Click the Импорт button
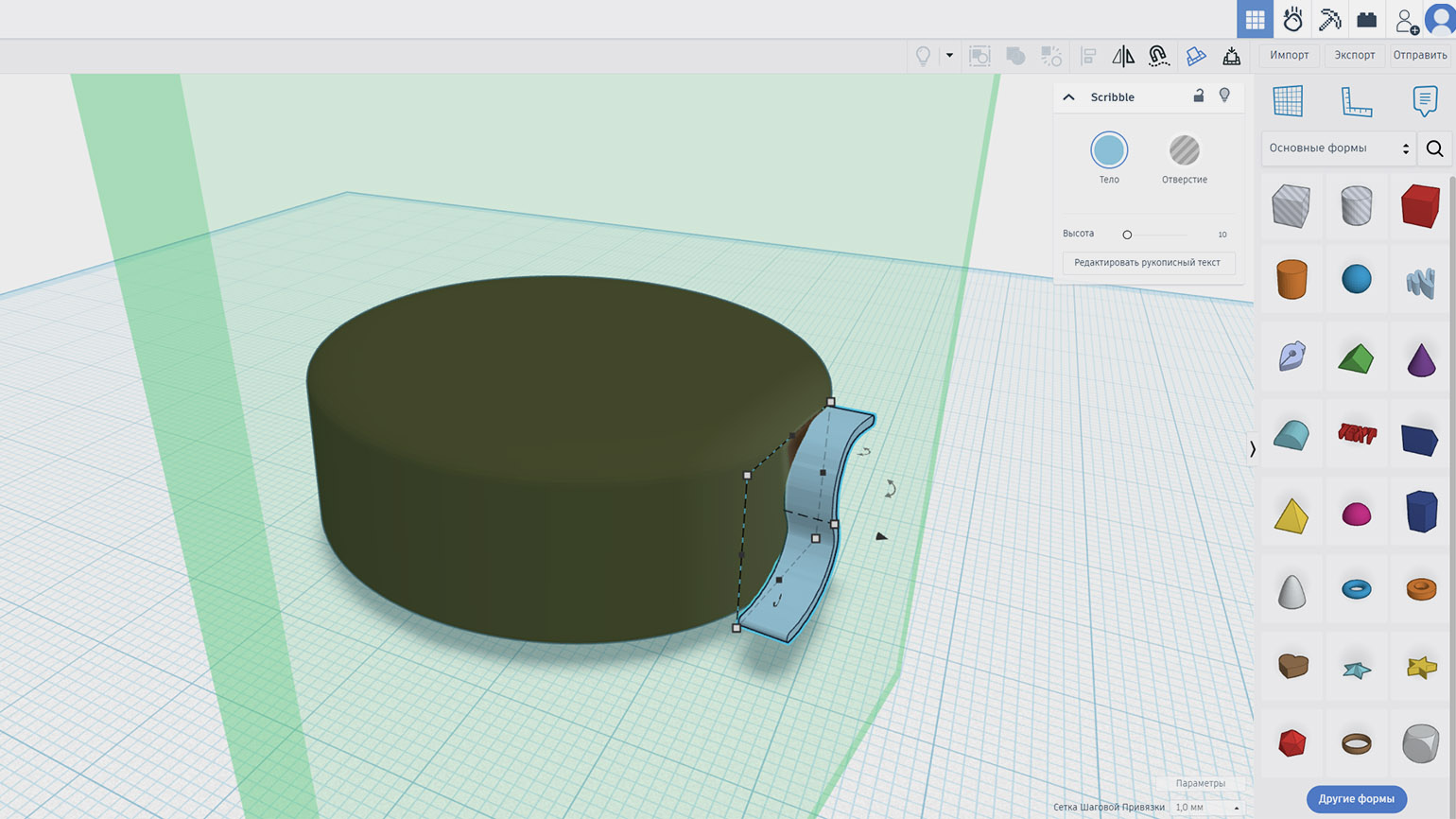The height and width of the screenshot is (819, 1456). [x=1289, y=55]
